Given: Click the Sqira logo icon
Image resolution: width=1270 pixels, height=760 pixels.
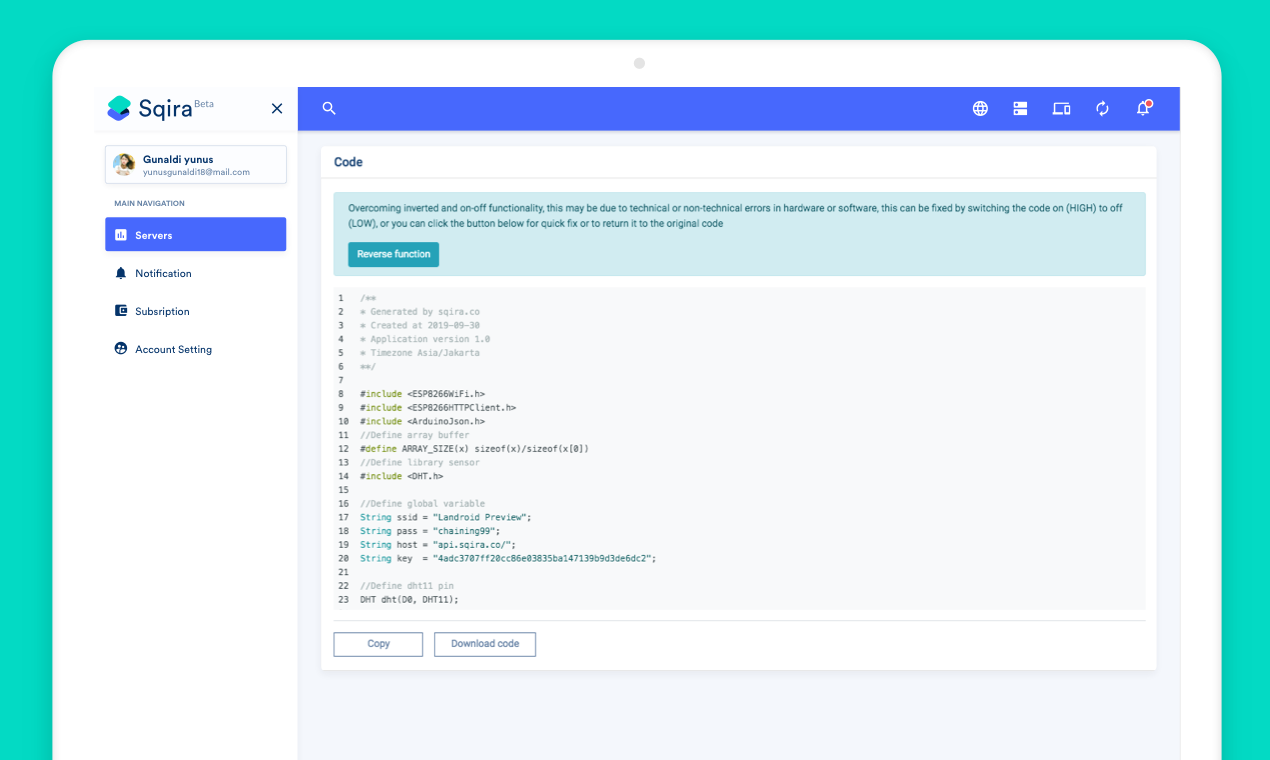Looking at the screenshot, I should (120, 107).
